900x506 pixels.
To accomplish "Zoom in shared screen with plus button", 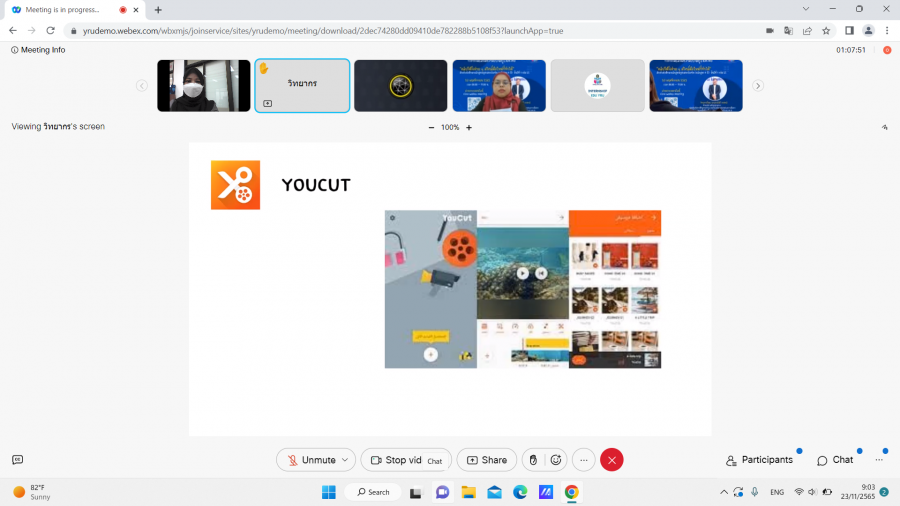I will [x=469, y=127].
